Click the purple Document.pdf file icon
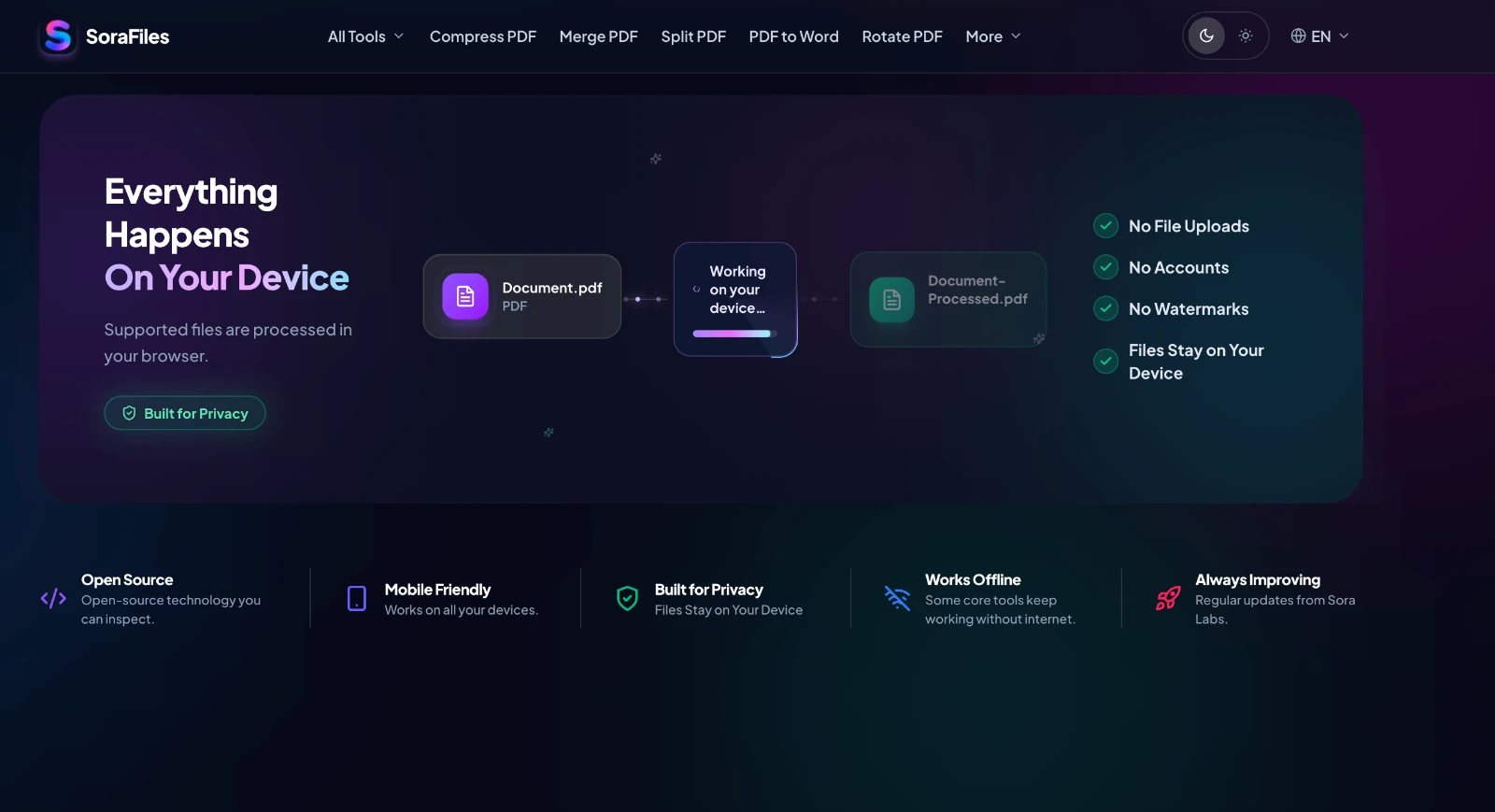 pyautogui.click(x=465, y=296)
